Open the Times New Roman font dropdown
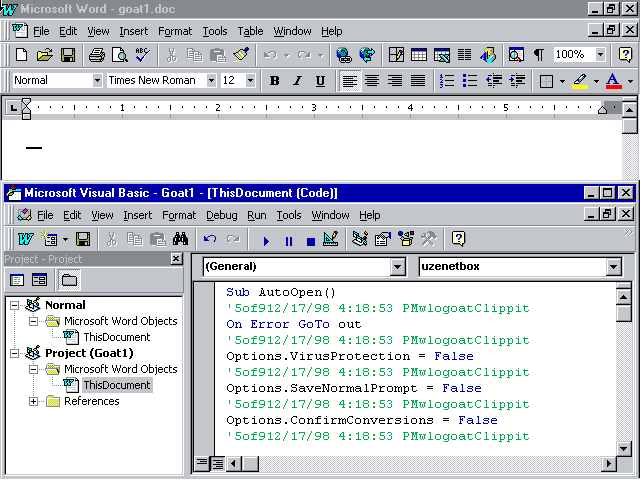This screenshot has width=640, height=480. 211,80
